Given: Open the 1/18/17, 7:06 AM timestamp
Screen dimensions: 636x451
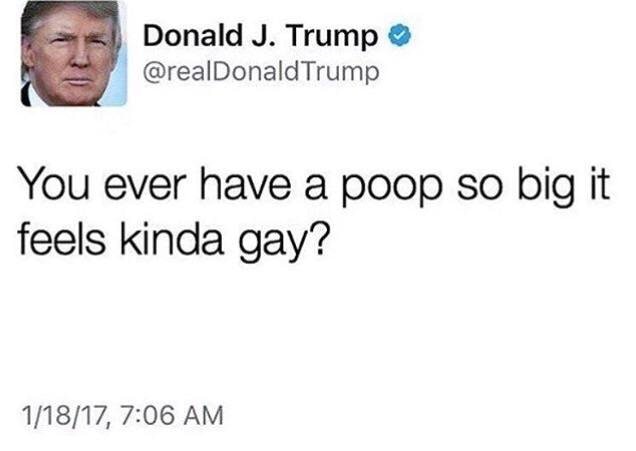Looking at the screenshot, I should click(122, 416).
